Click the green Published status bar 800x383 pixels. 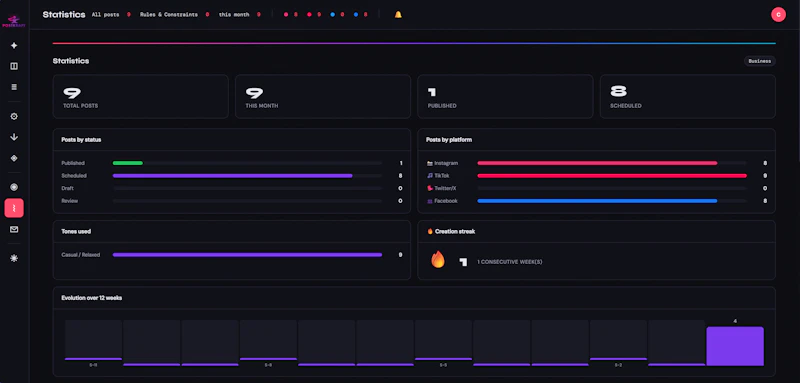128,163
